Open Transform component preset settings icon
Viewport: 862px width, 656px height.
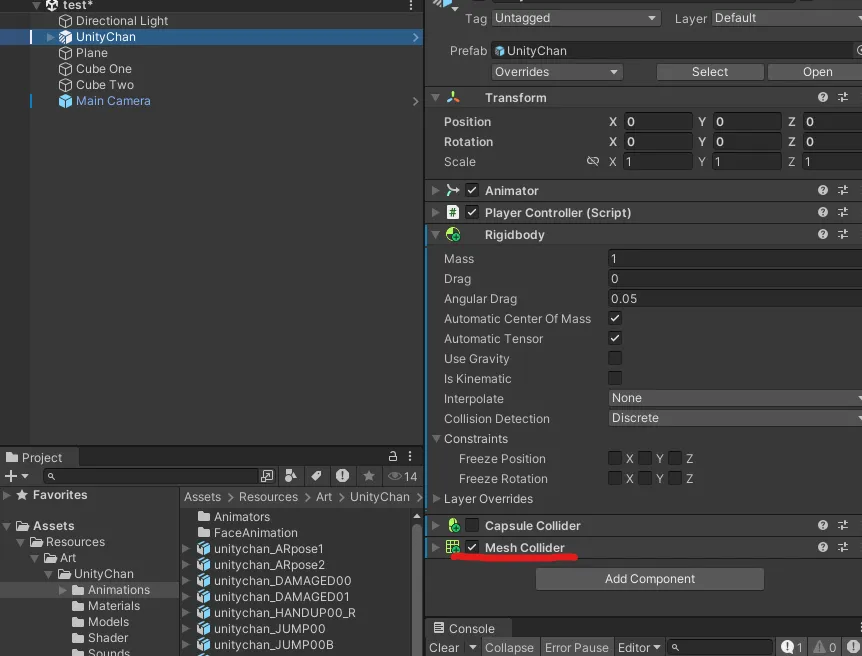pyautogui.click(x=843, y=98)
